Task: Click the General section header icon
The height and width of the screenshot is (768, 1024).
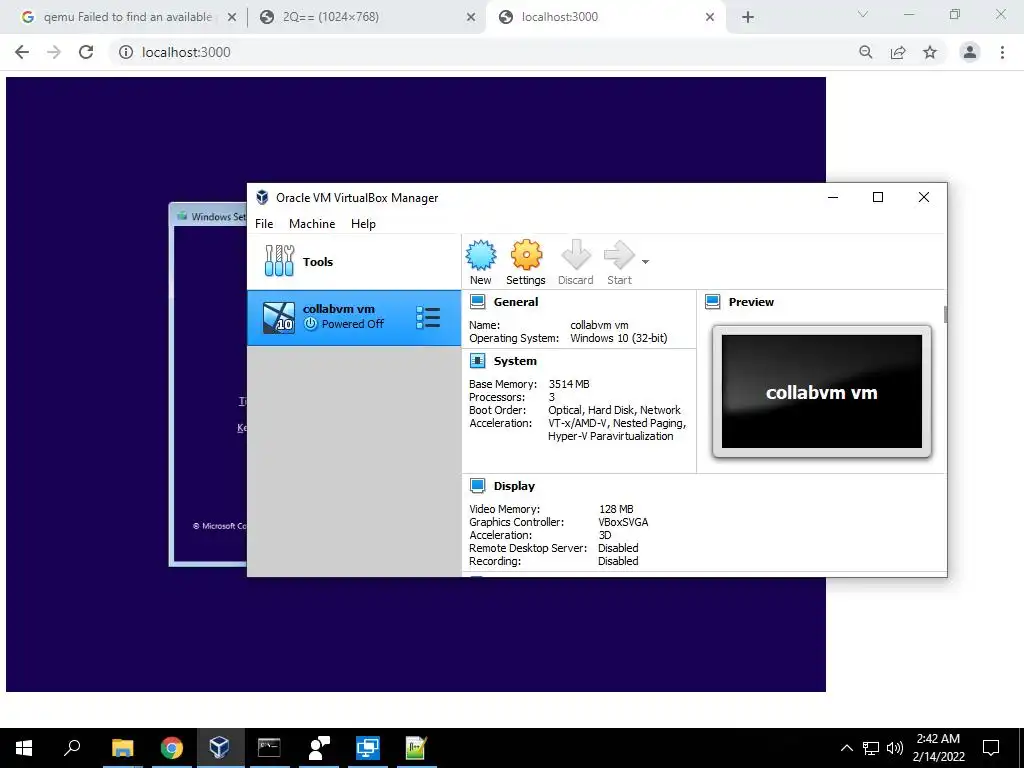Action: click(477, 302)
